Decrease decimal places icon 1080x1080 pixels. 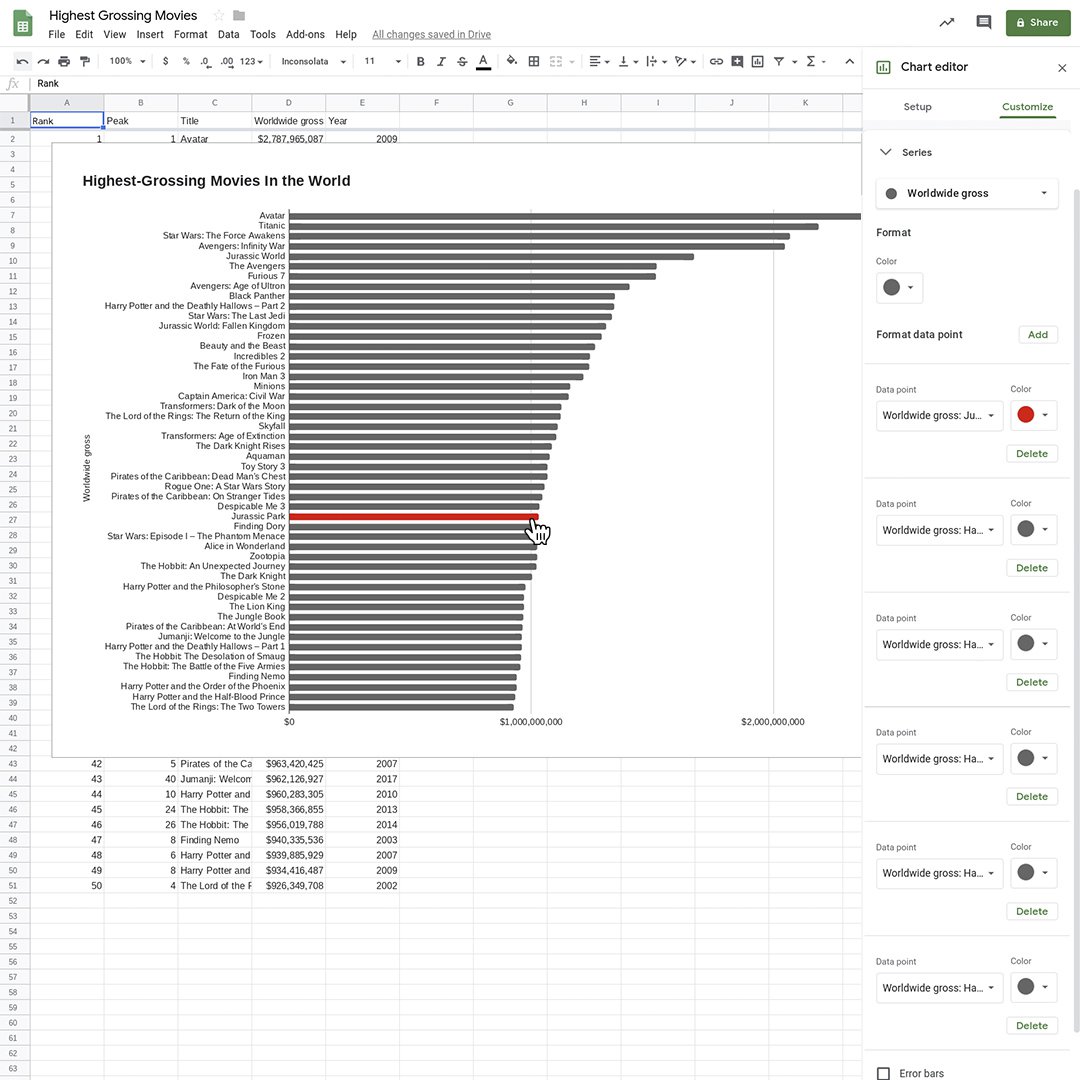click(206, 61)
